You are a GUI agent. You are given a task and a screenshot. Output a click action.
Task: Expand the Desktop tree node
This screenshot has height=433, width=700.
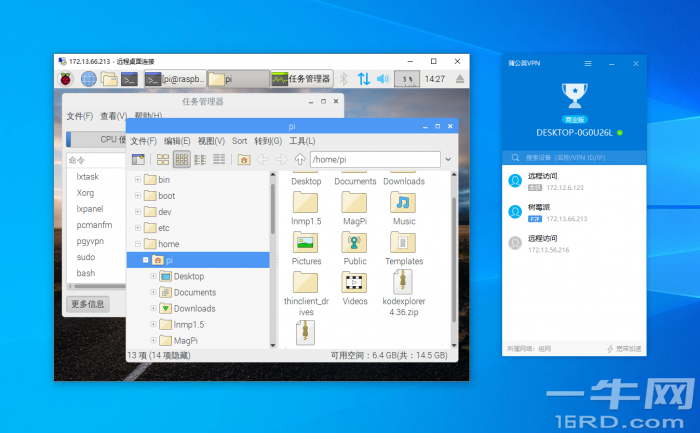pos(153,276)
